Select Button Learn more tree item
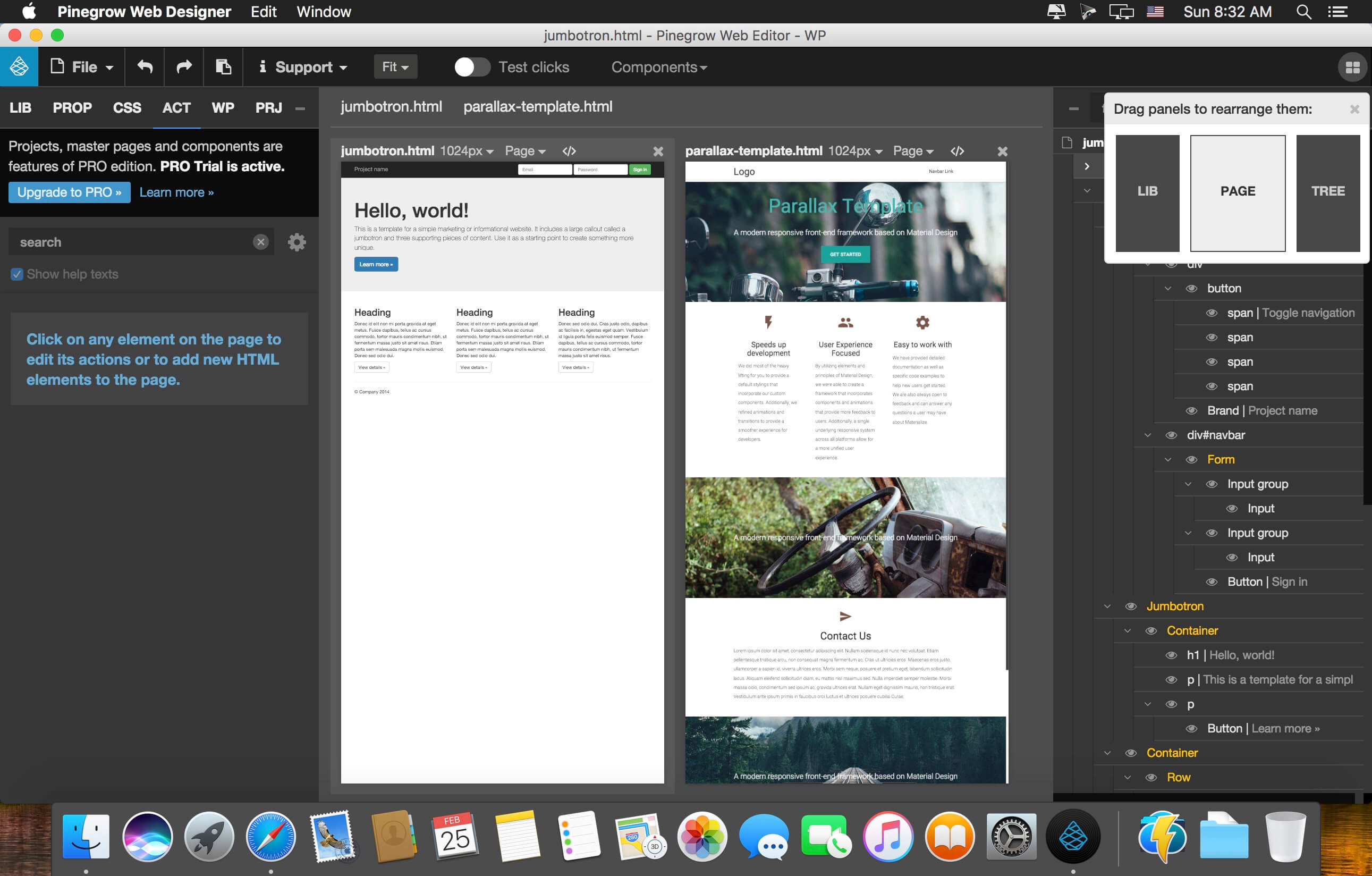 [1263, 728]
